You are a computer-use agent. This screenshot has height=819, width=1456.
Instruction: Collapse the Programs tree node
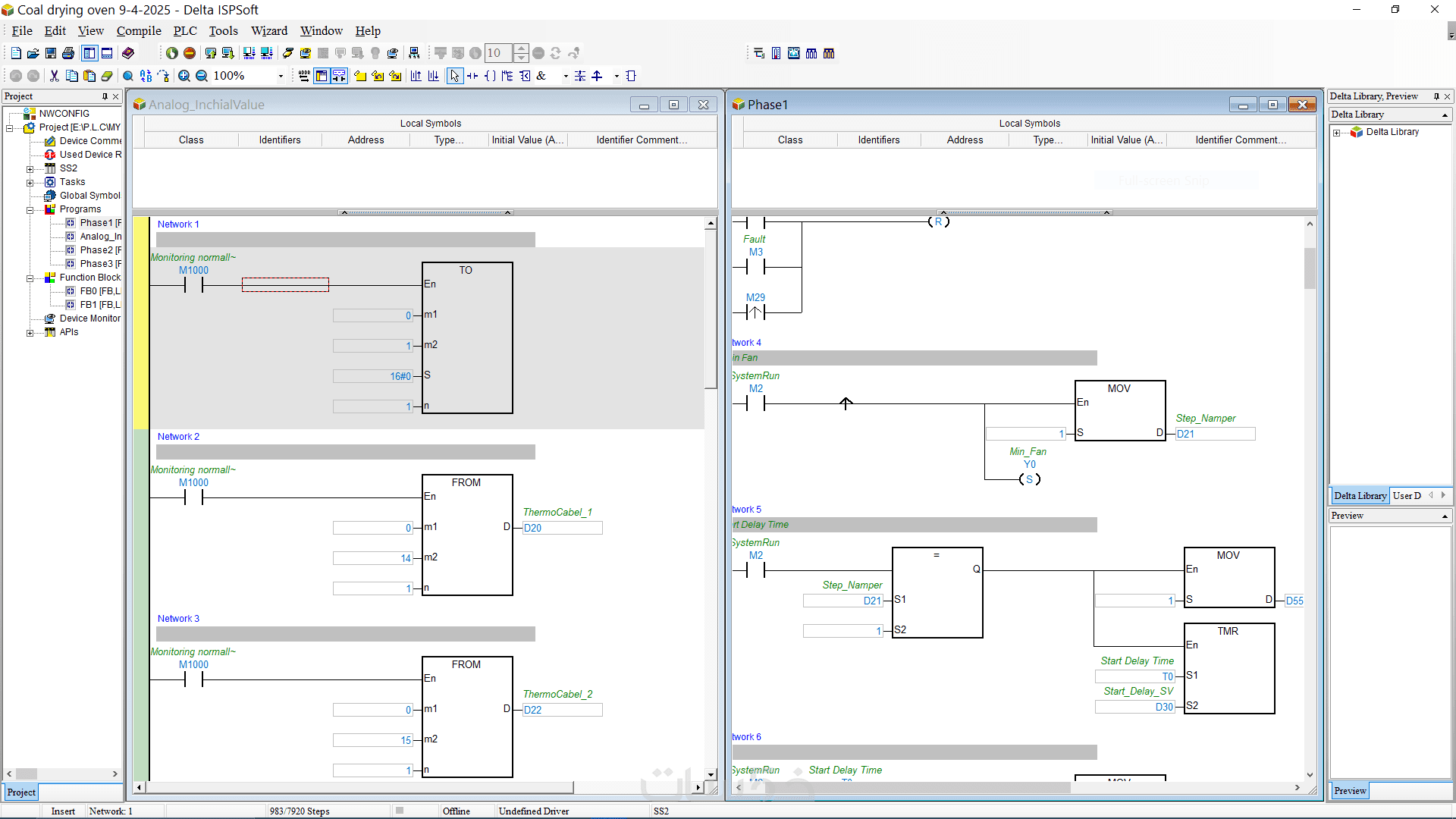[x=30, y=210]
